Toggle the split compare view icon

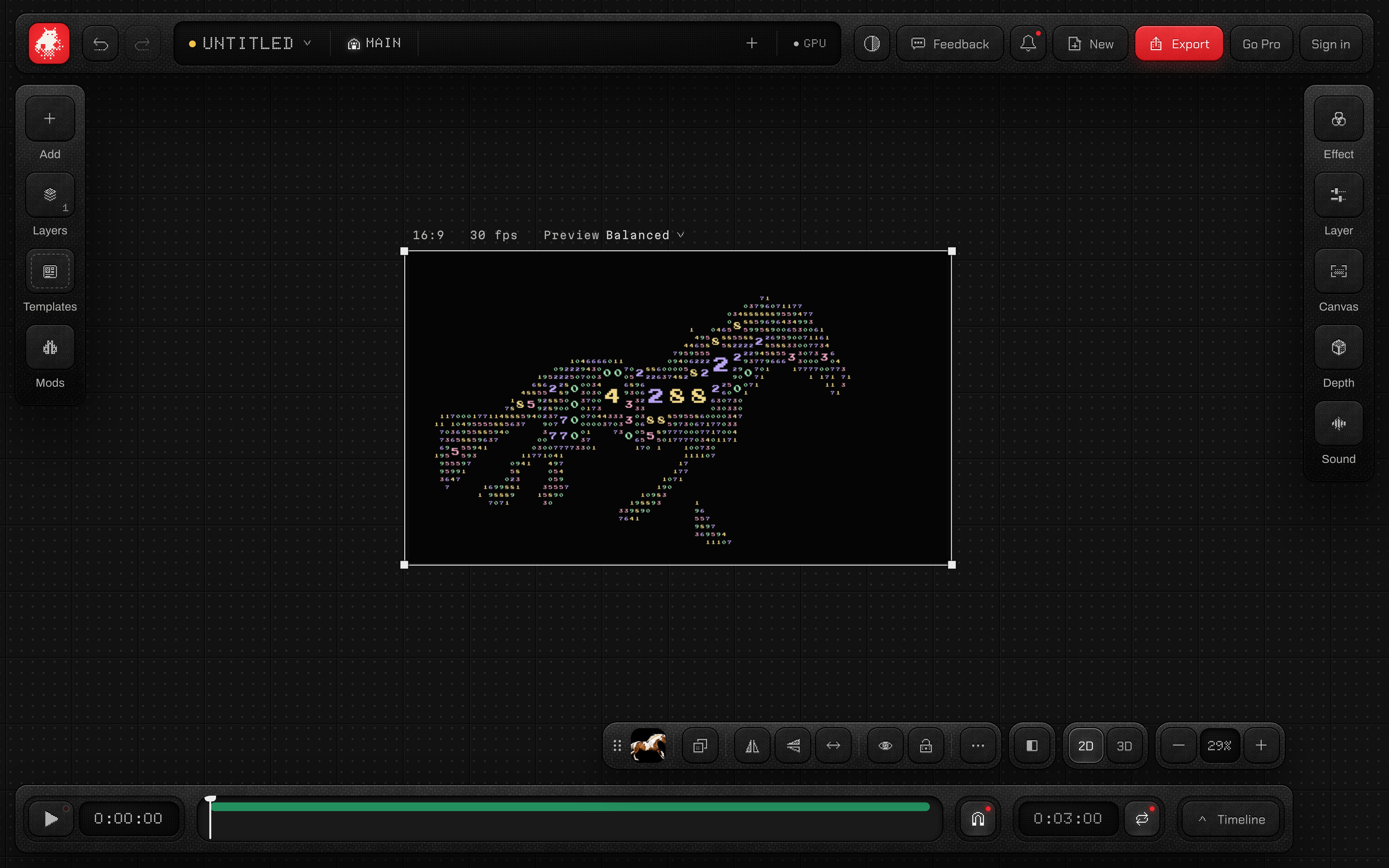pos(1032,746)
